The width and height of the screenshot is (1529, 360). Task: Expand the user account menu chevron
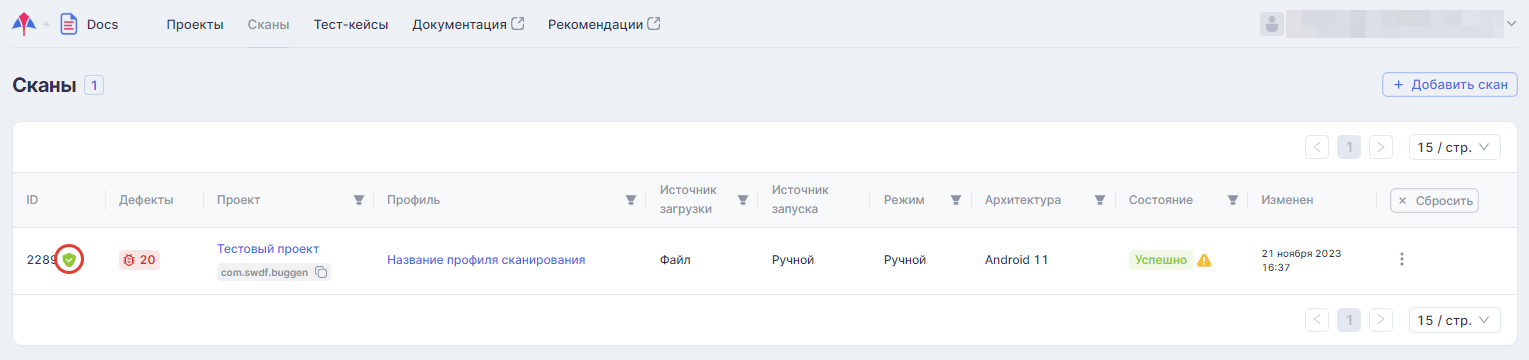click(1510, 24)
